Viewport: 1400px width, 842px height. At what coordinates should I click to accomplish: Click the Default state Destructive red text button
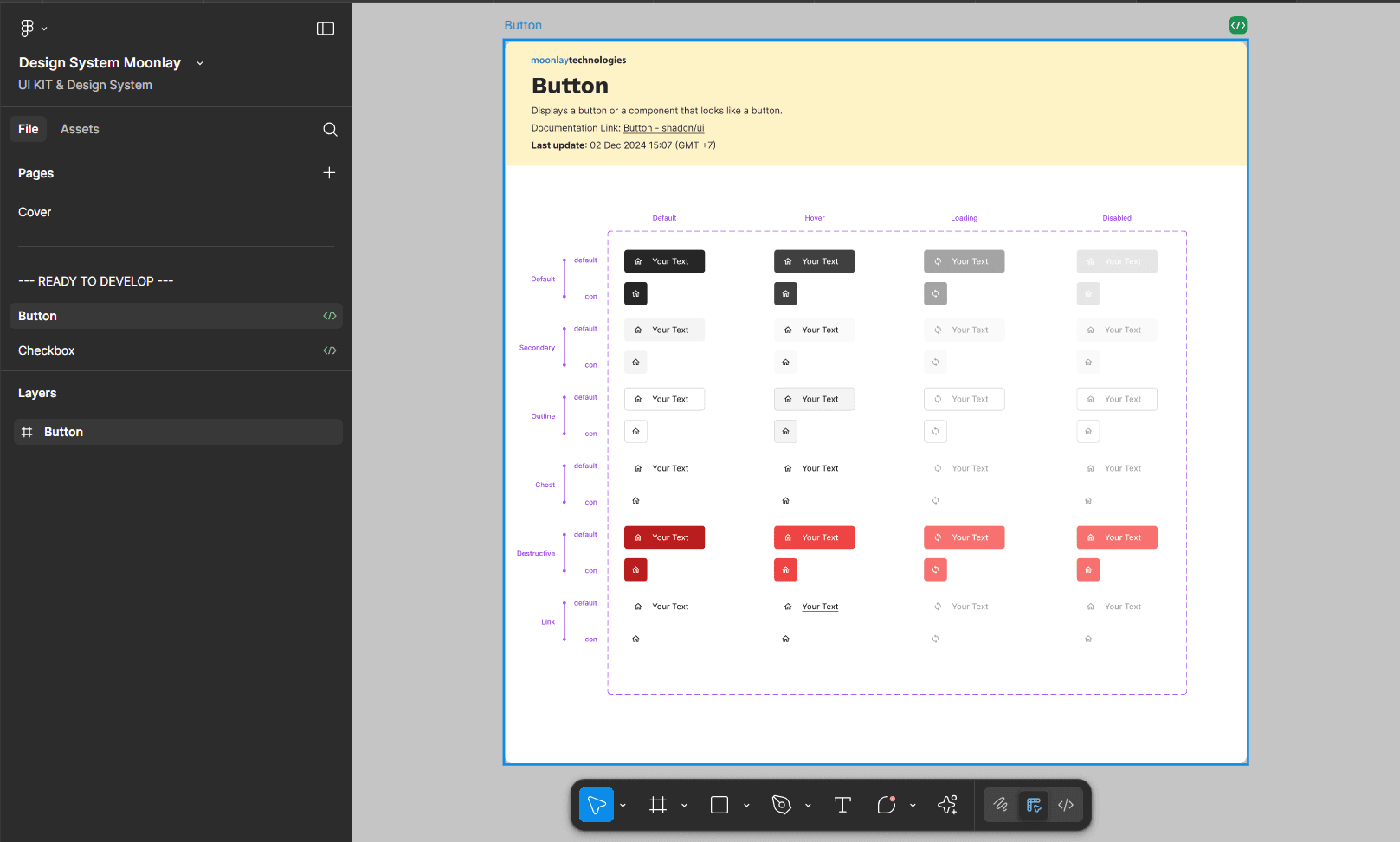[664, 537]
